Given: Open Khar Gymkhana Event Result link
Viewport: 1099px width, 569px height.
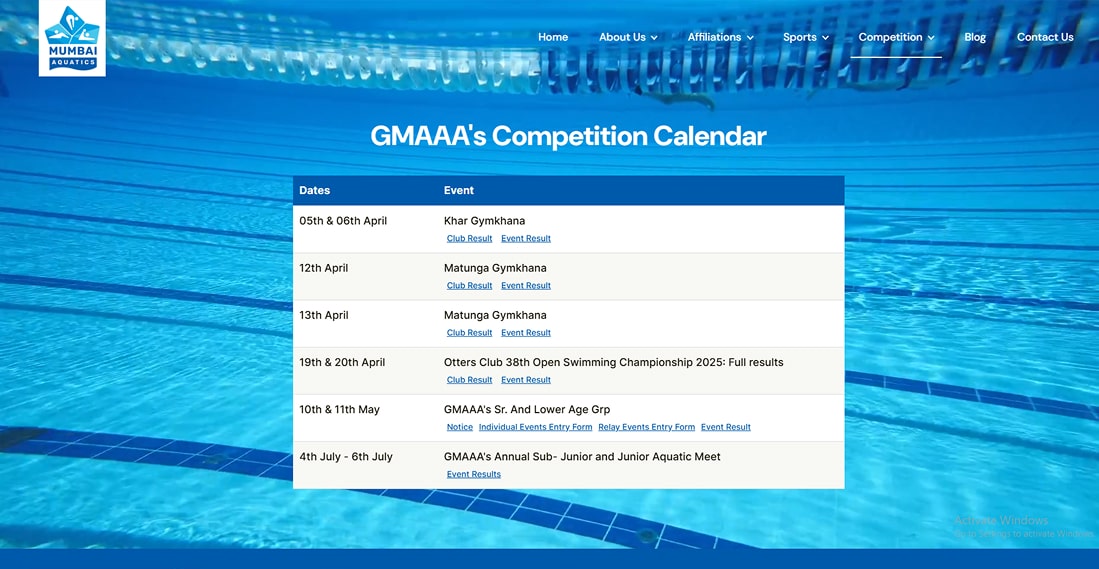Looking at the screenshot, I should click(526, 239).
